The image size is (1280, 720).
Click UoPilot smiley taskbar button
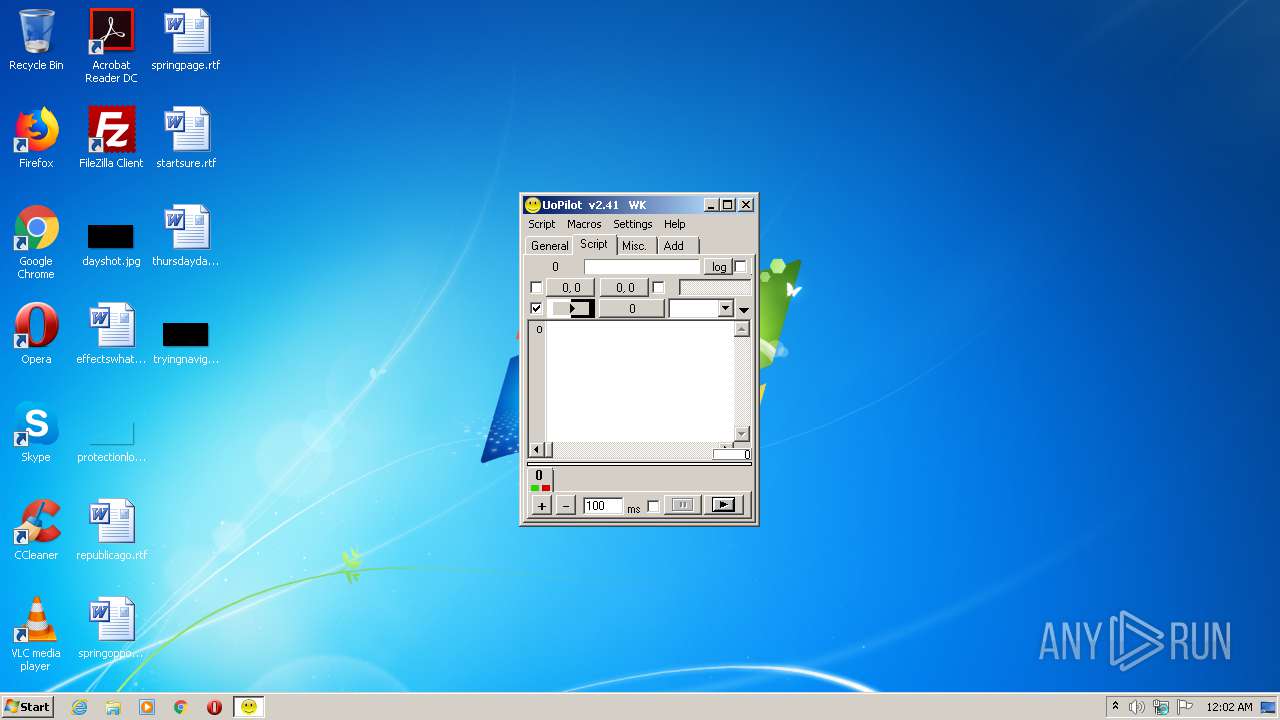tap(249, 707)
